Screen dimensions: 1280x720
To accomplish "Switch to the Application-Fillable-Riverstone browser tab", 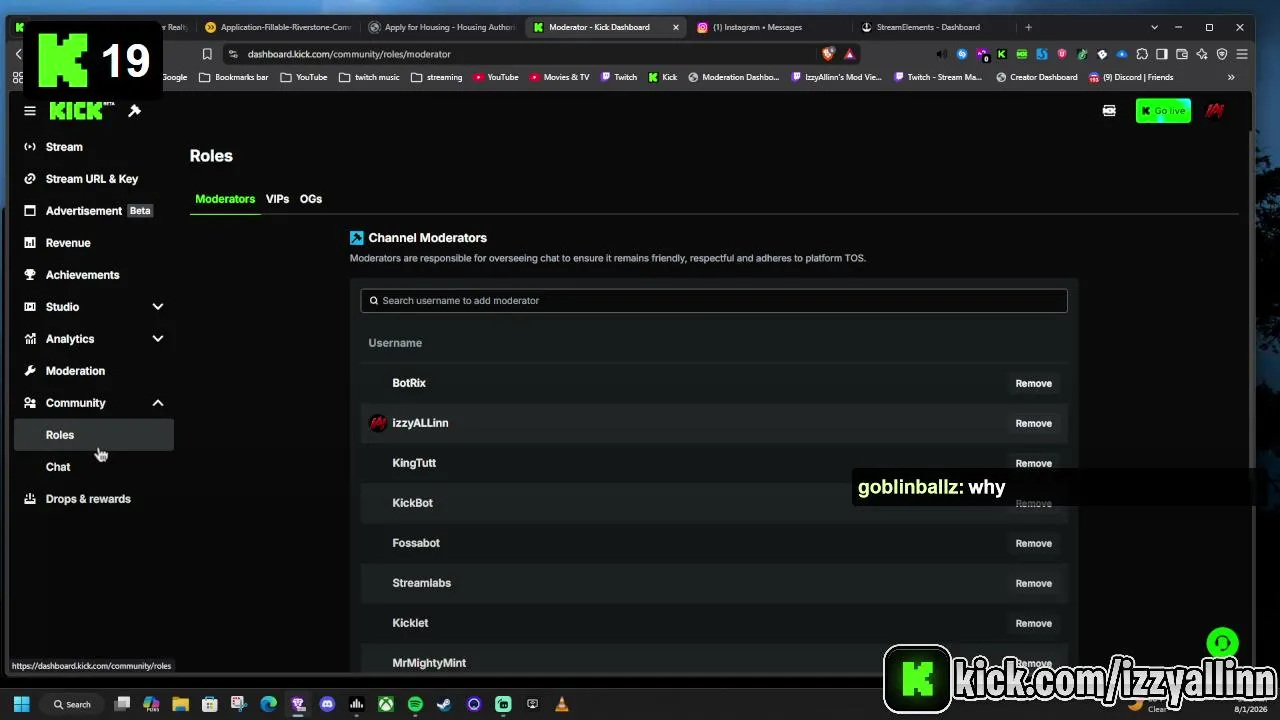I will (x=277, y=27).
